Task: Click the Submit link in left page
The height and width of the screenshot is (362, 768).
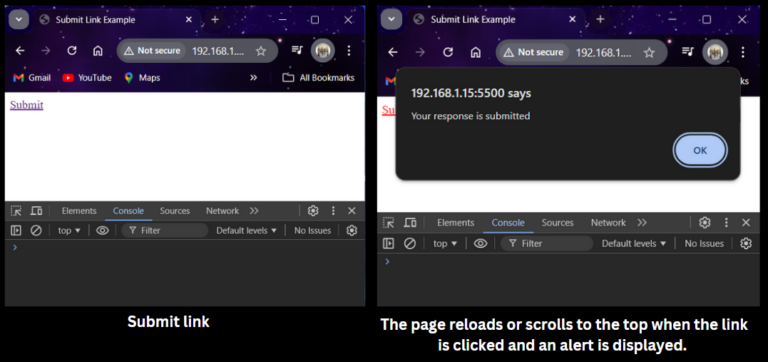Action: pos(26,105)
